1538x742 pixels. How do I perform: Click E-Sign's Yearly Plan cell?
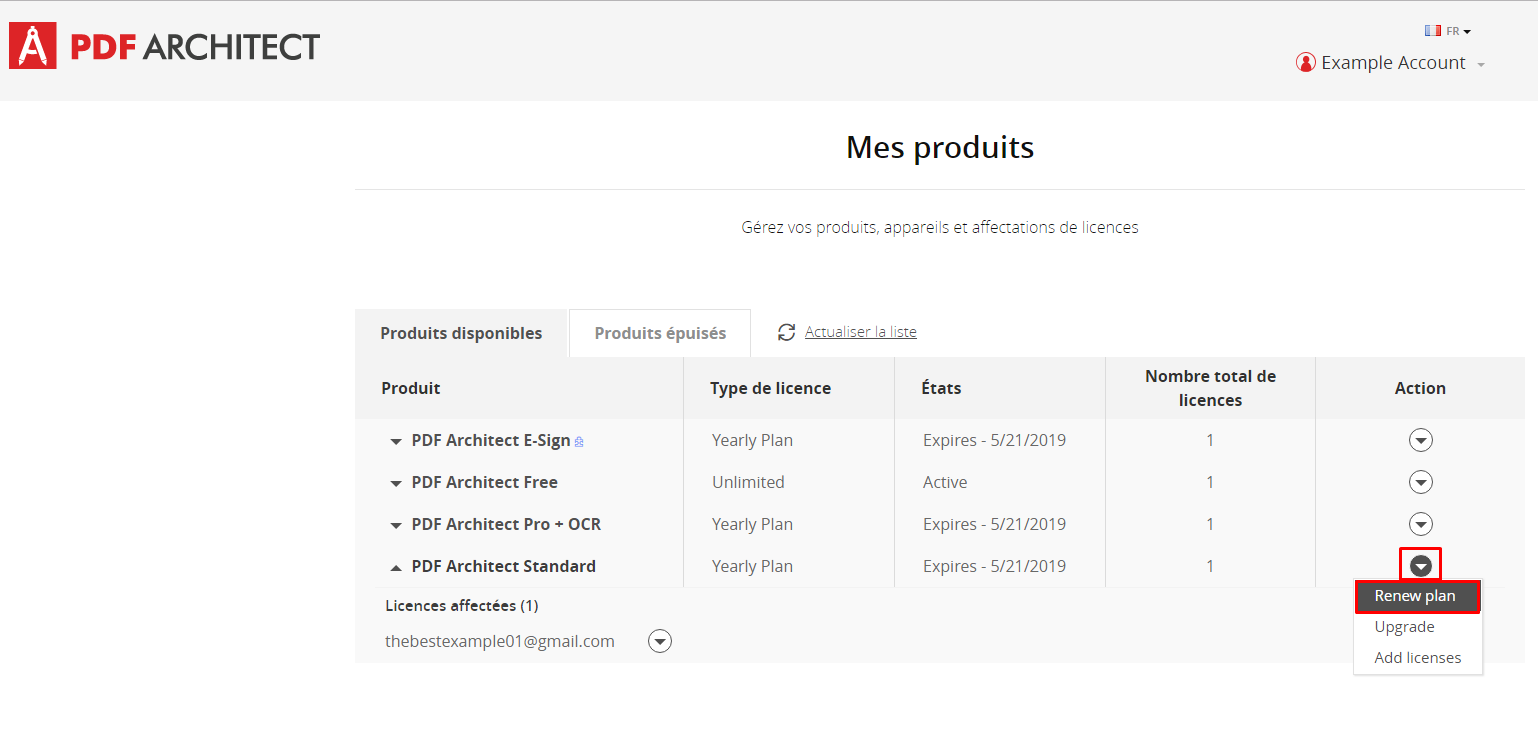point(752,440)
